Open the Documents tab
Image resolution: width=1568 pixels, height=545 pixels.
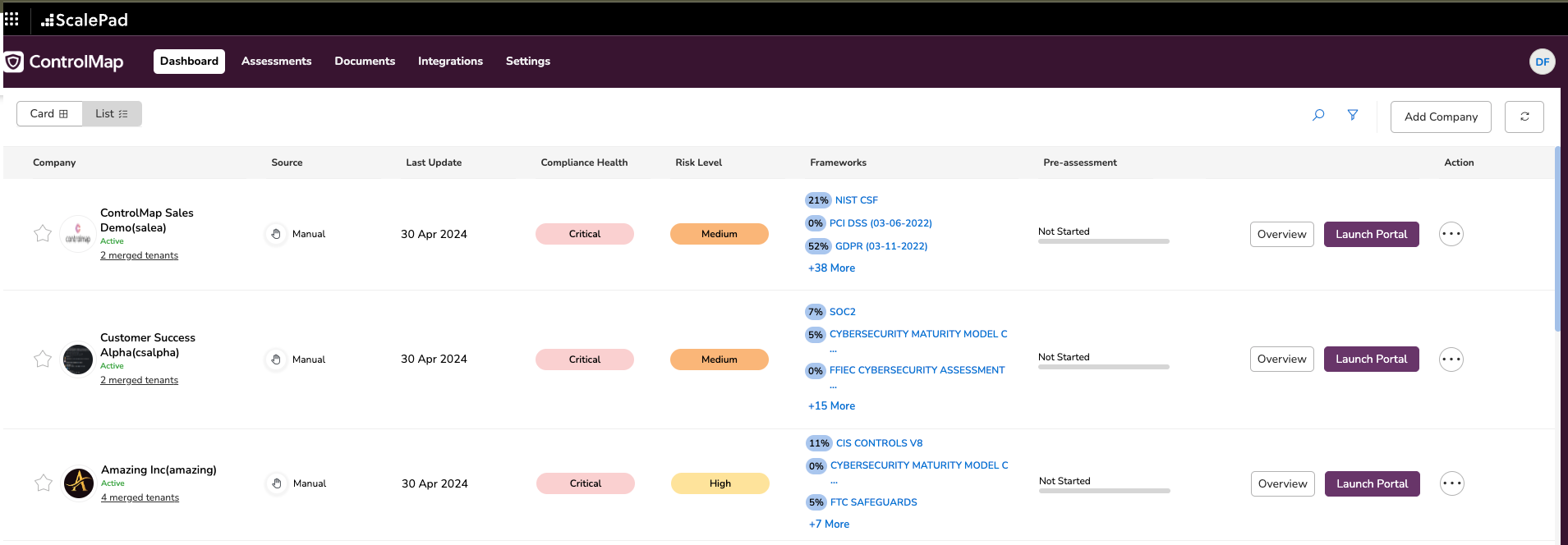[x=365, y=62]
